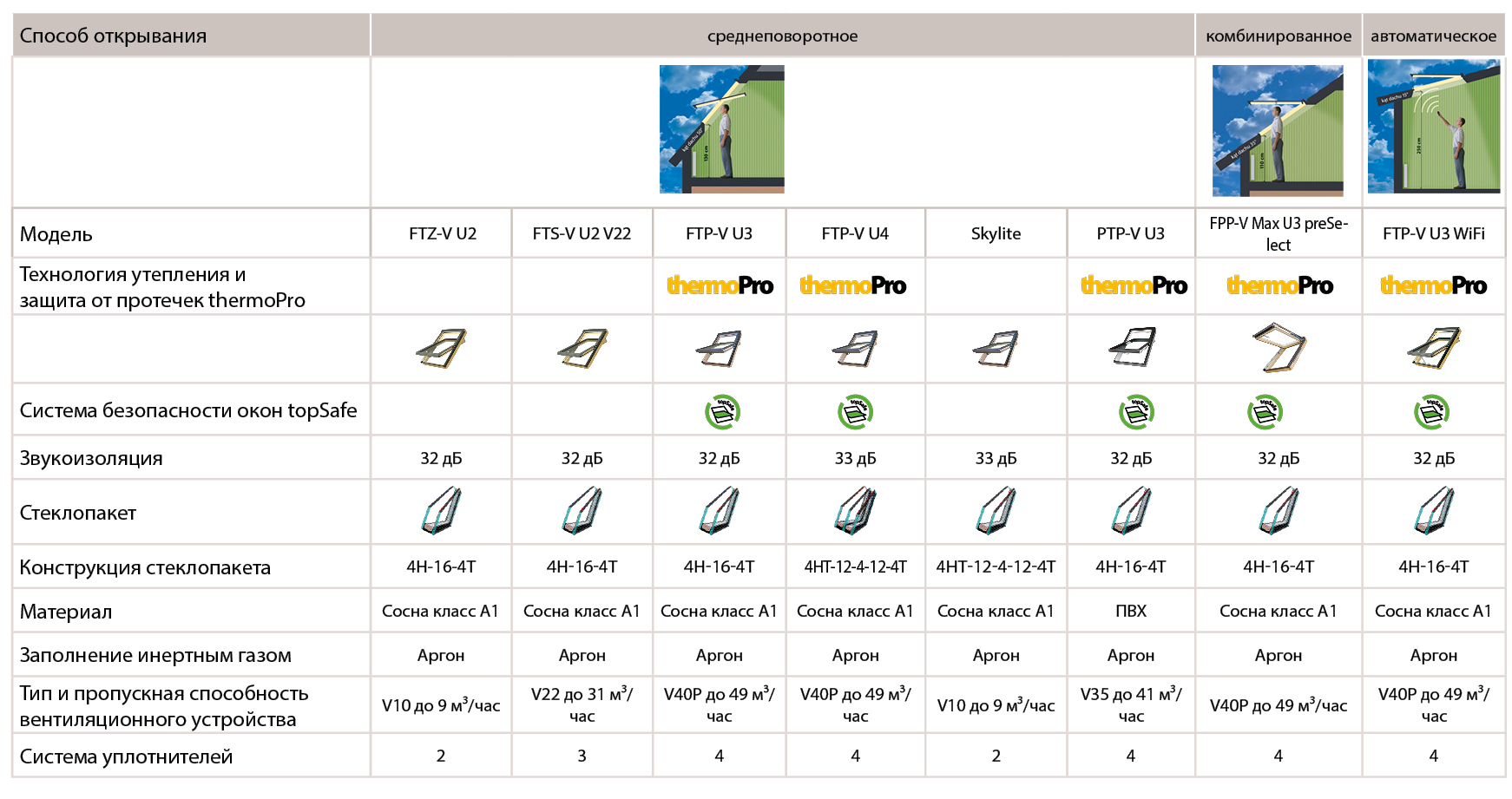Open the среднеповоротное opening illustration

[721, 129]
